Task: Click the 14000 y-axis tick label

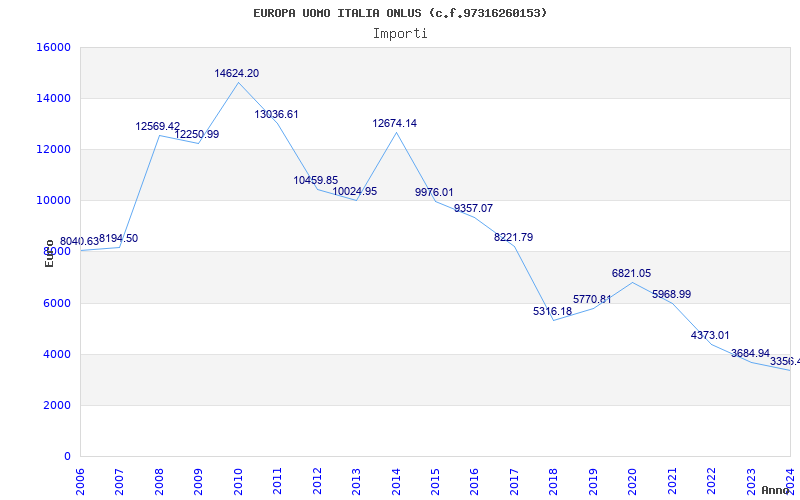Action: (53, 98)
